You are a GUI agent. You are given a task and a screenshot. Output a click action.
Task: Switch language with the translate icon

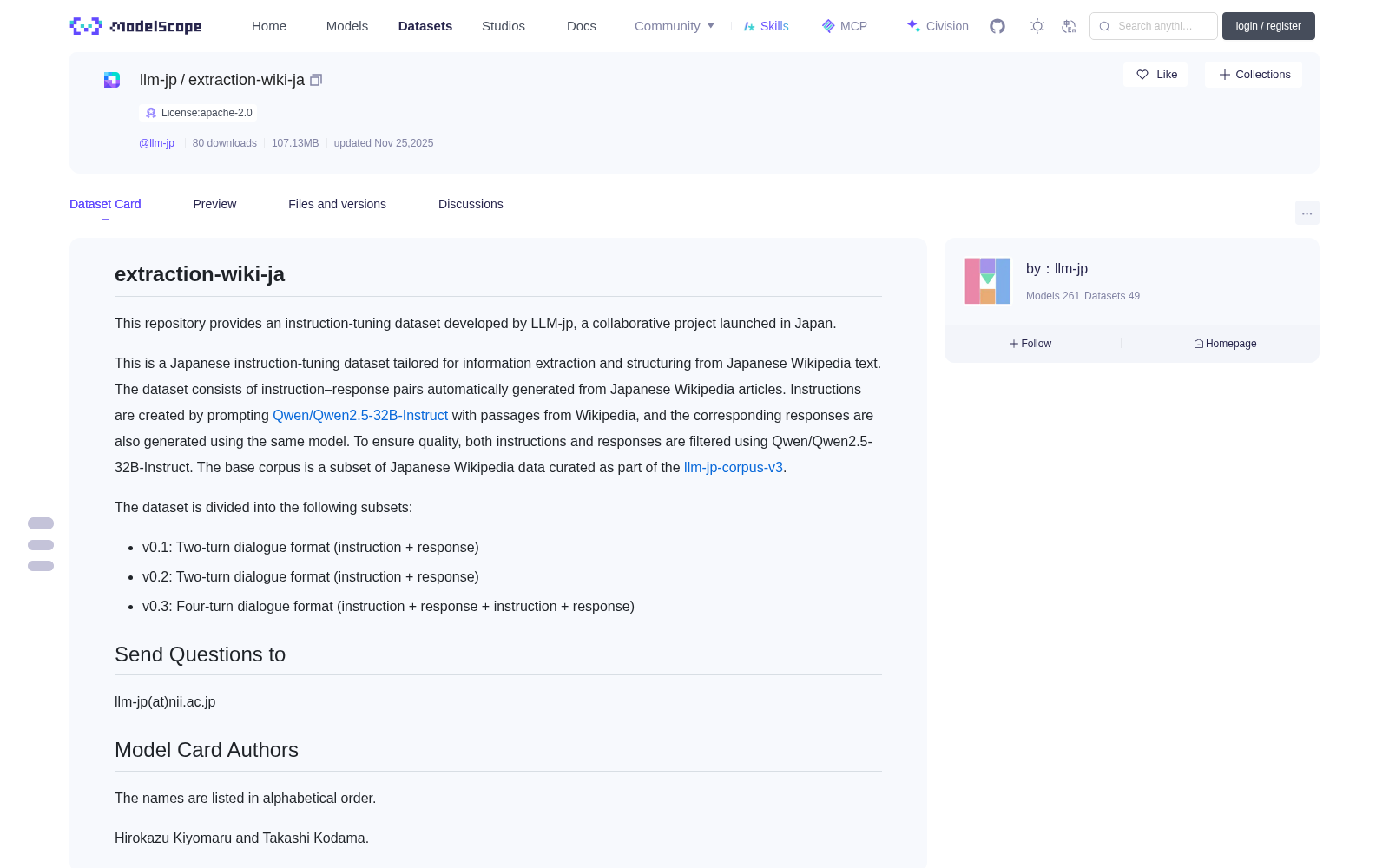pyautogui.click(x=1069, y=26)
